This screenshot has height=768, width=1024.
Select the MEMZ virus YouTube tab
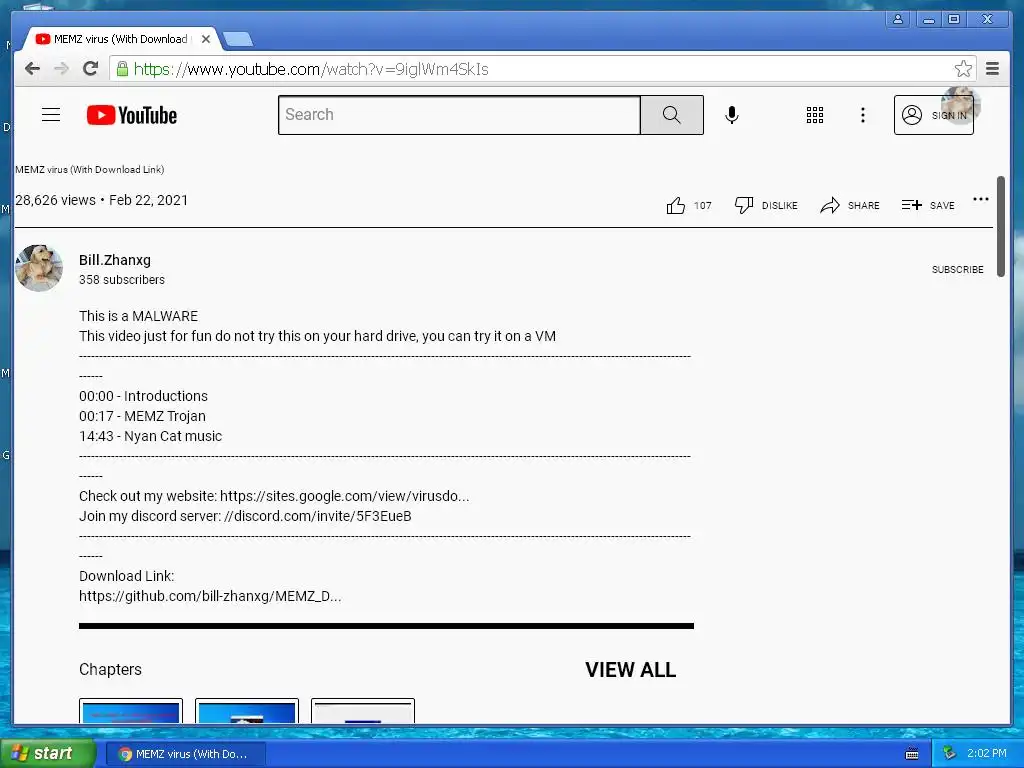pos(121,39)
